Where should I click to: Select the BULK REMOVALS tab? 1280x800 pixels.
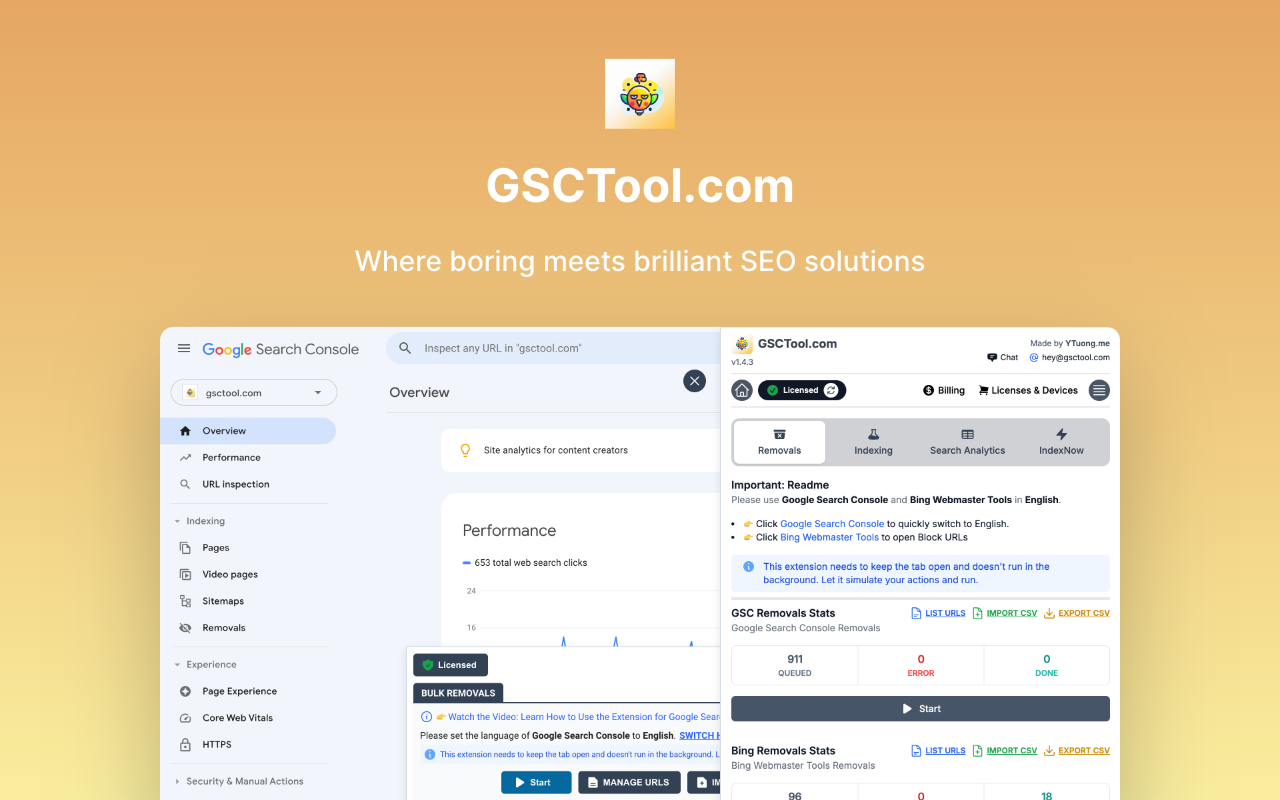(x=458, y=693)
